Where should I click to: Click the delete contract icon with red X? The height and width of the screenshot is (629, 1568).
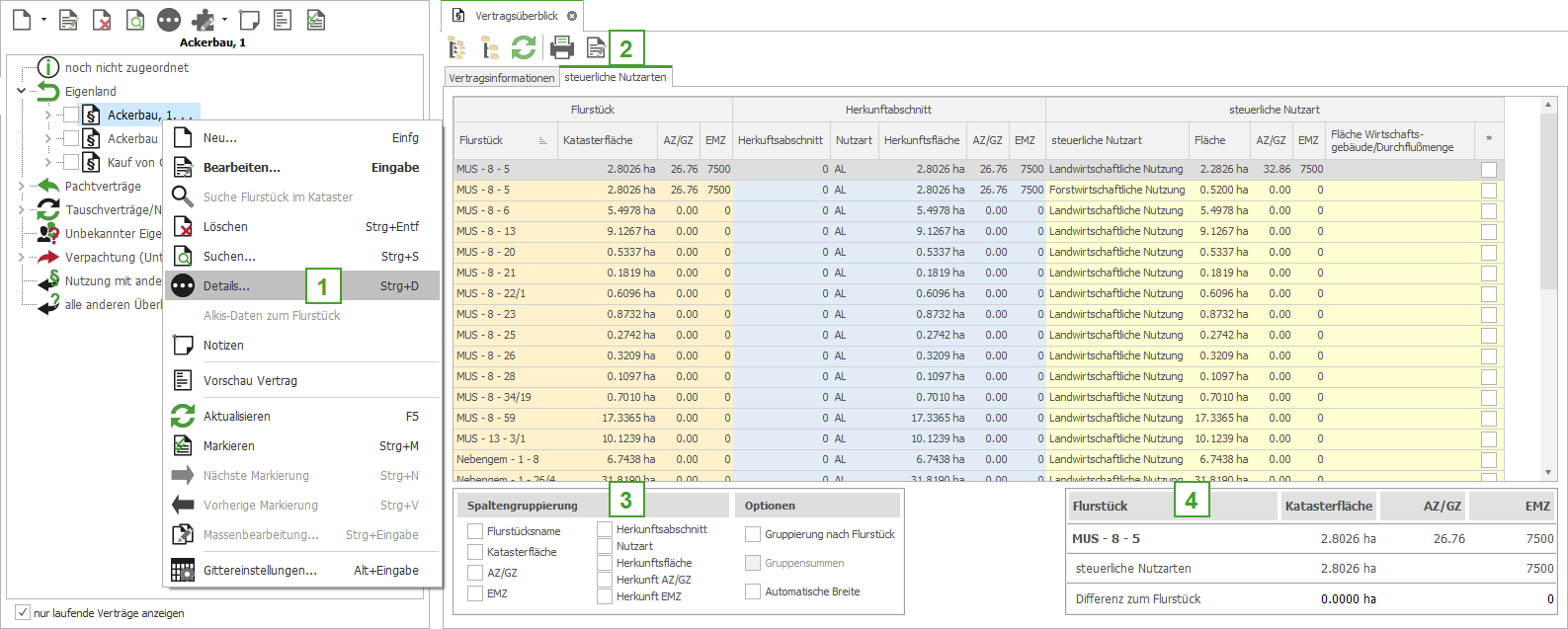coord(102,20)
